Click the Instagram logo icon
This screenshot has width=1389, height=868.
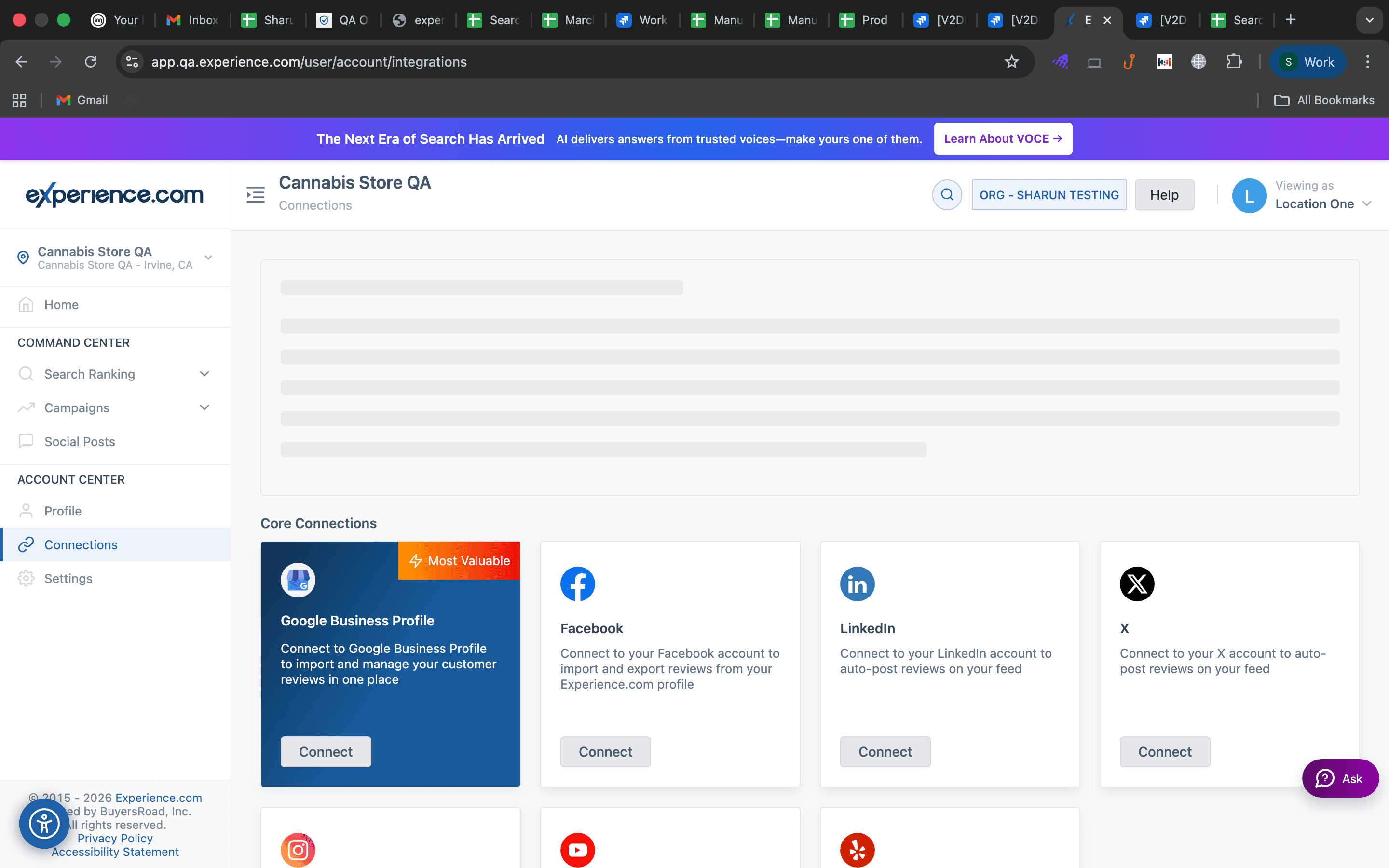298,850
